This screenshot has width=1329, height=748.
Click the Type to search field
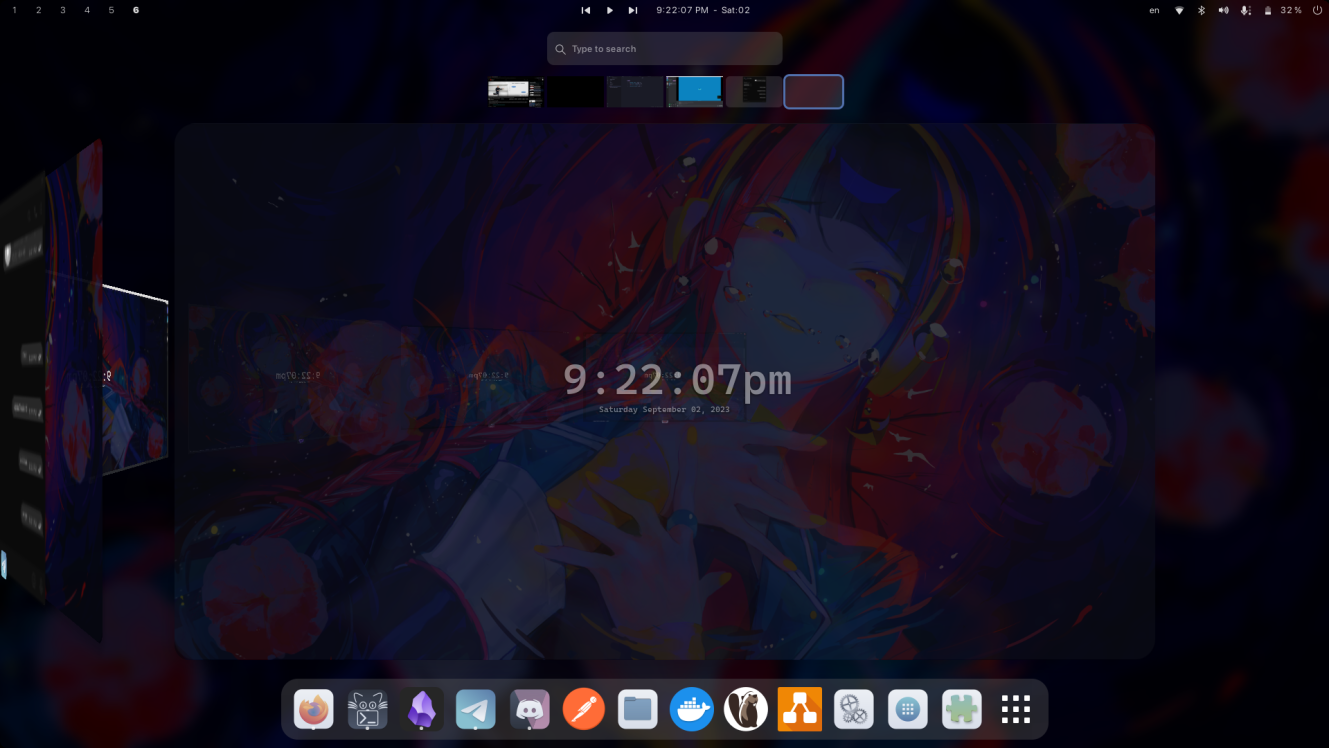pos(664,48)
